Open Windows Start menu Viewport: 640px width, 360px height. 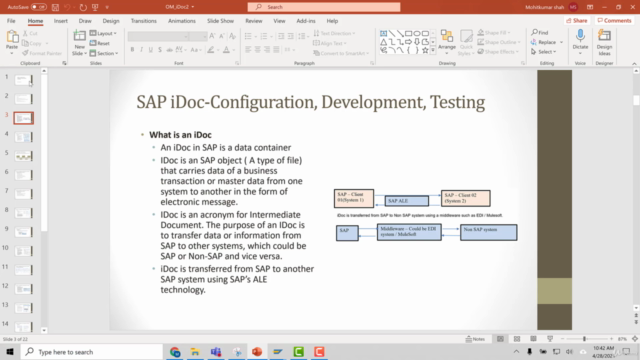[10, 352]
